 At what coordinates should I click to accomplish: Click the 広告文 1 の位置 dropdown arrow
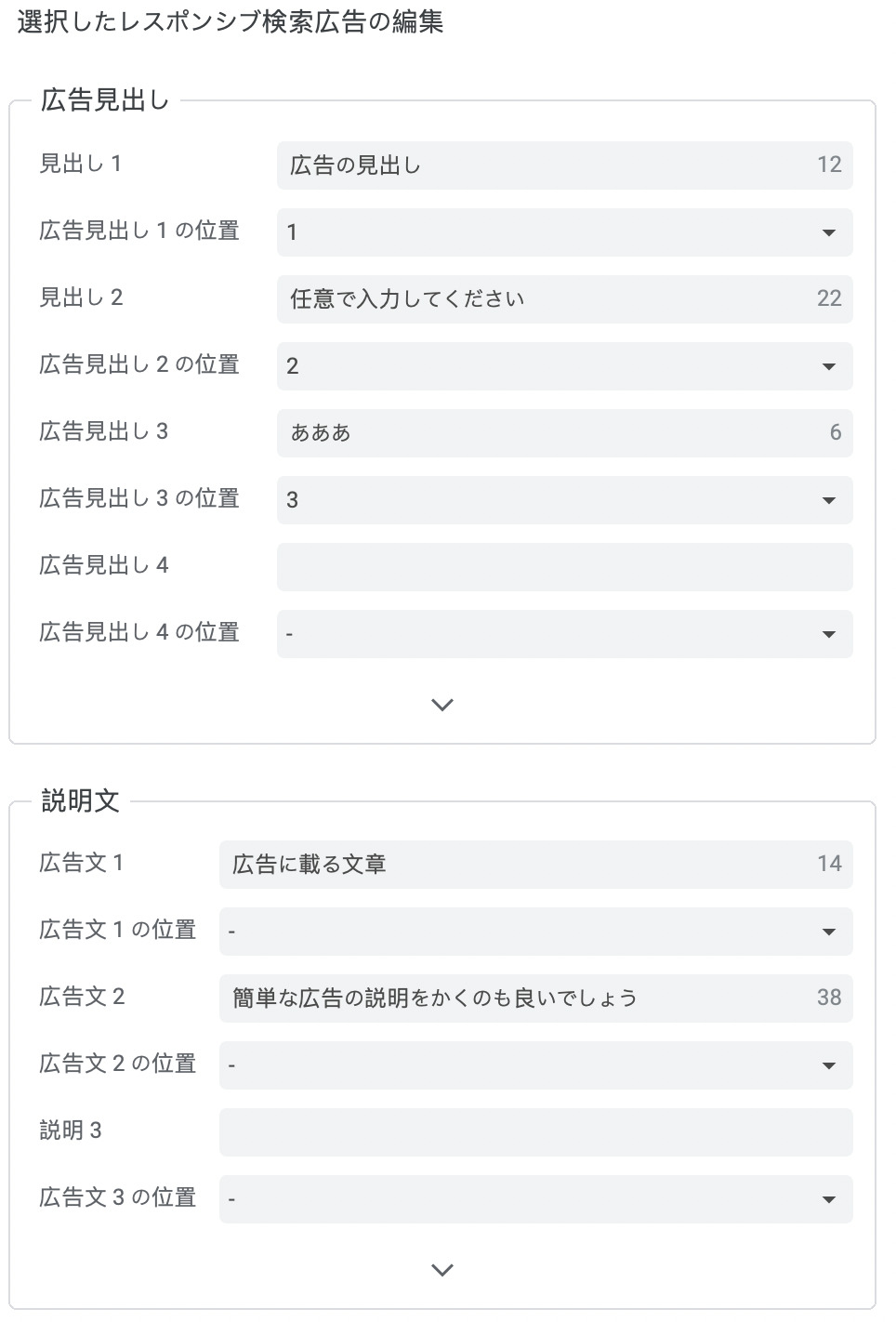tap(829, 932)
